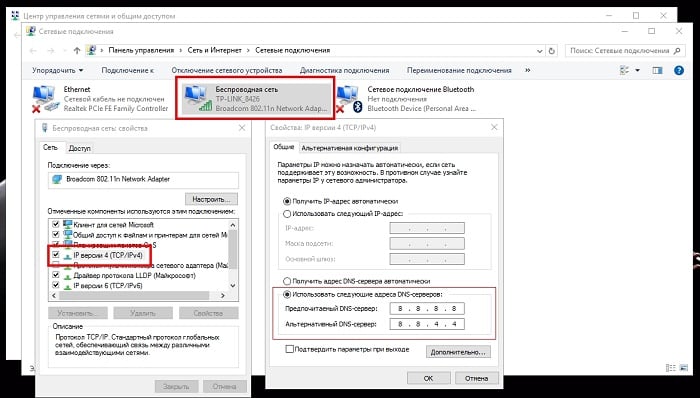Viewport: 700px width, 398px height.
Task: Select the Bluetooth network connection icon
Action: click(350, 99)
